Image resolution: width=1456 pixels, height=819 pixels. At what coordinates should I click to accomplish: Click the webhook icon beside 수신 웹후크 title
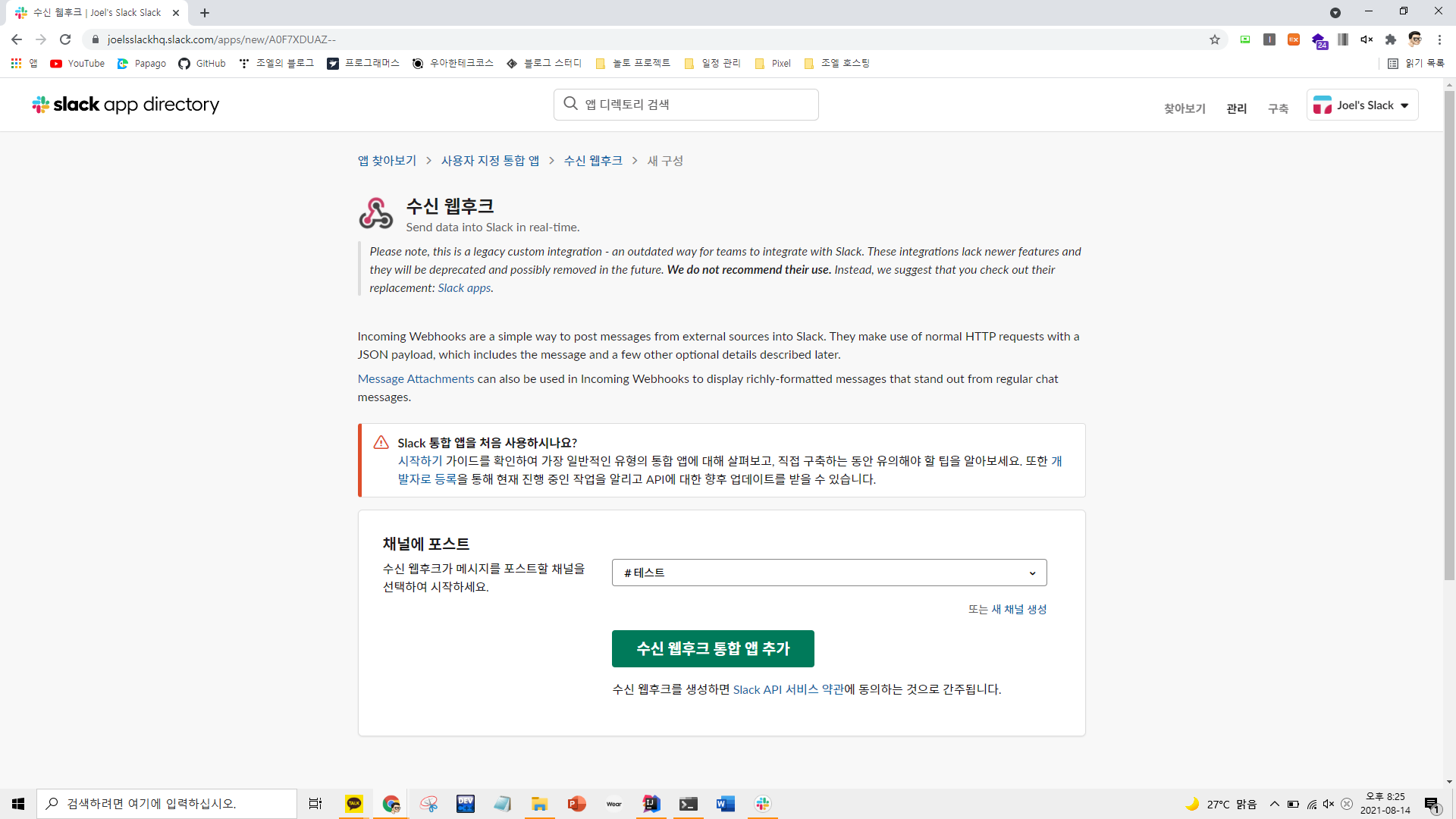click(x=375, y=214)
